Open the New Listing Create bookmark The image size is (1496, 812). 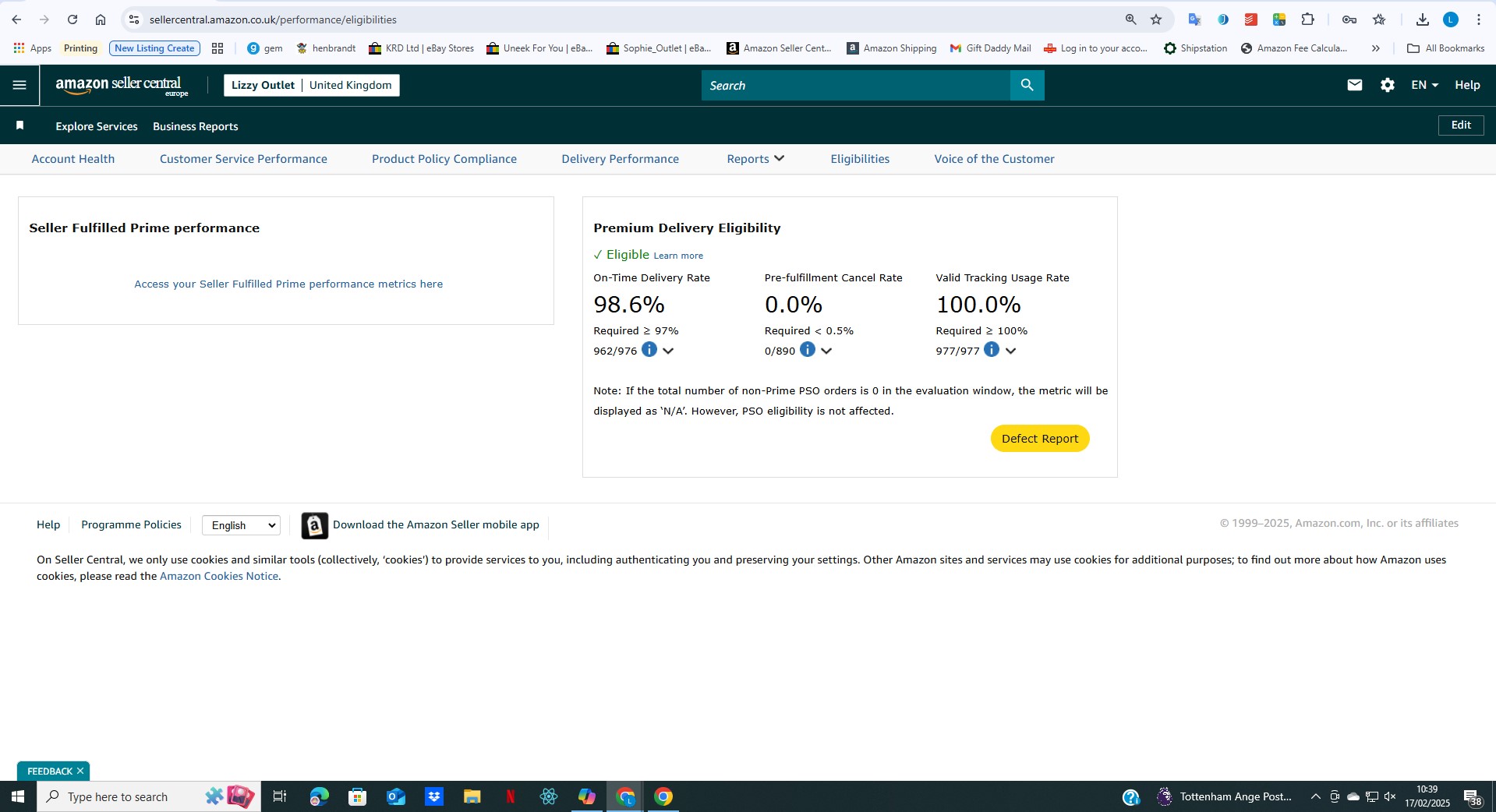(x=154, y=48)
